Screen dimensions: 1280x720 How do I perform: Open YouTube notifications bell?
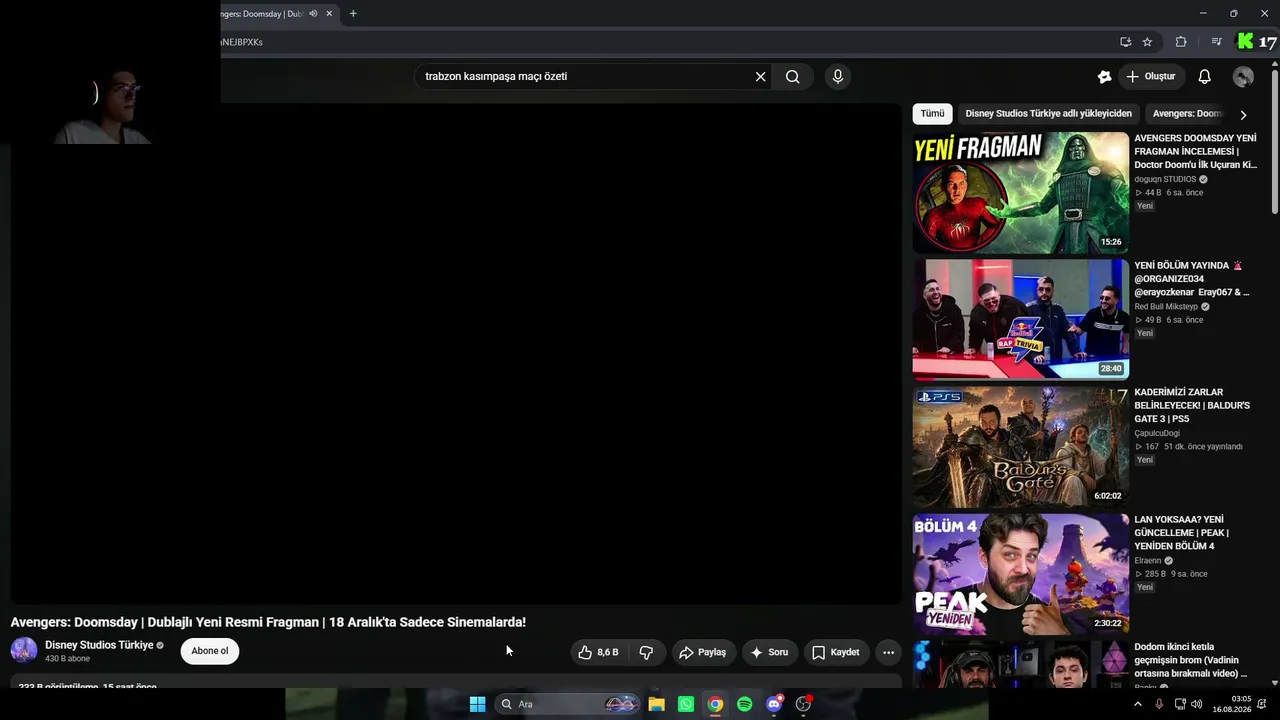coord(1205,77)
